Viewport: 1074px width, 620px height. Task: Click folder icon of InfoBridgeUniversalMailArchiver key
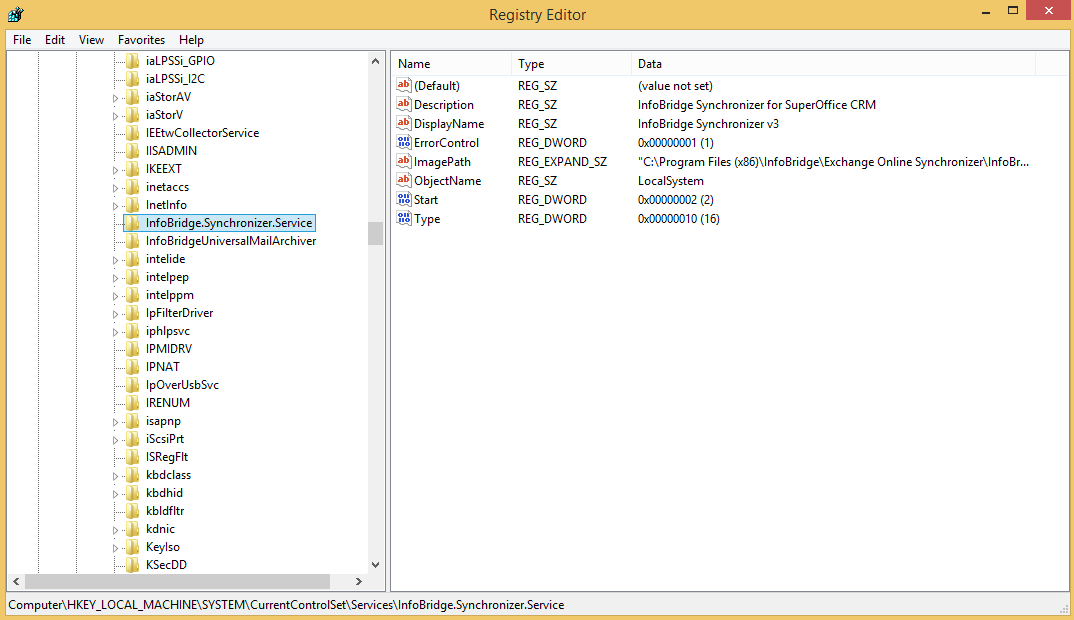(133, 240)
